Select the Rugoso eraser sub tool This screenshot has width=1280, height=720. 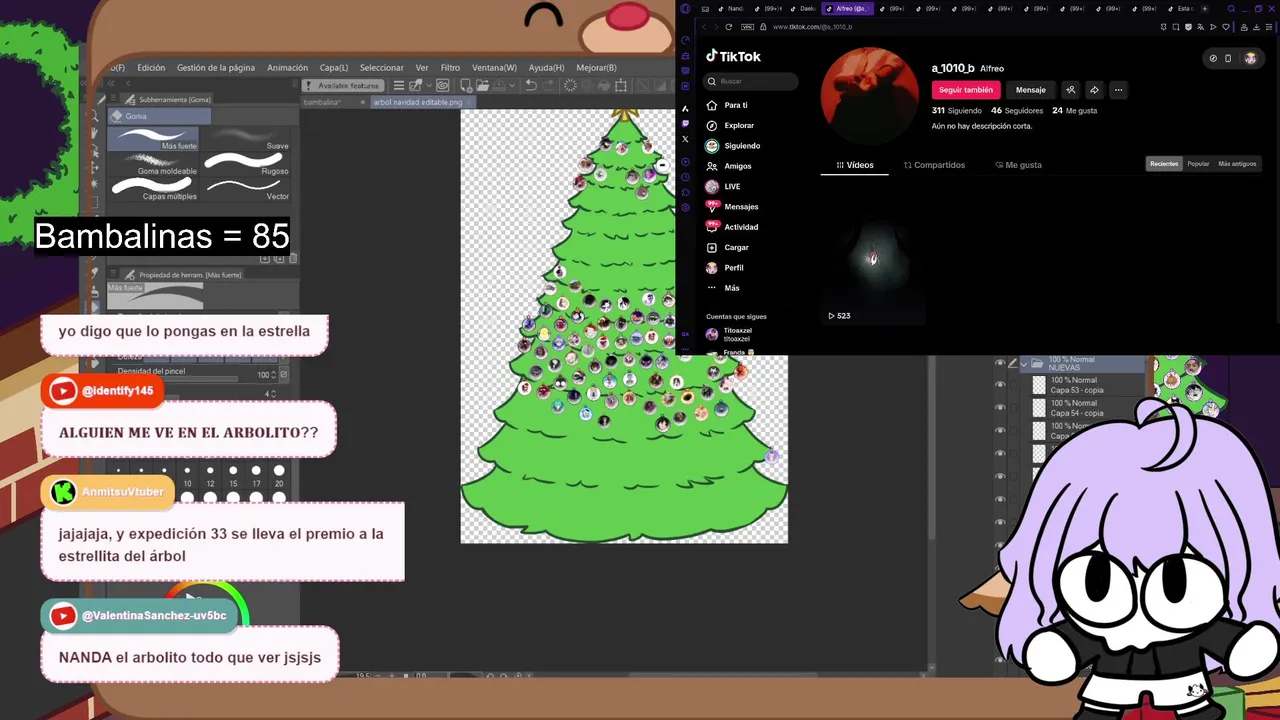click(246, 164)
